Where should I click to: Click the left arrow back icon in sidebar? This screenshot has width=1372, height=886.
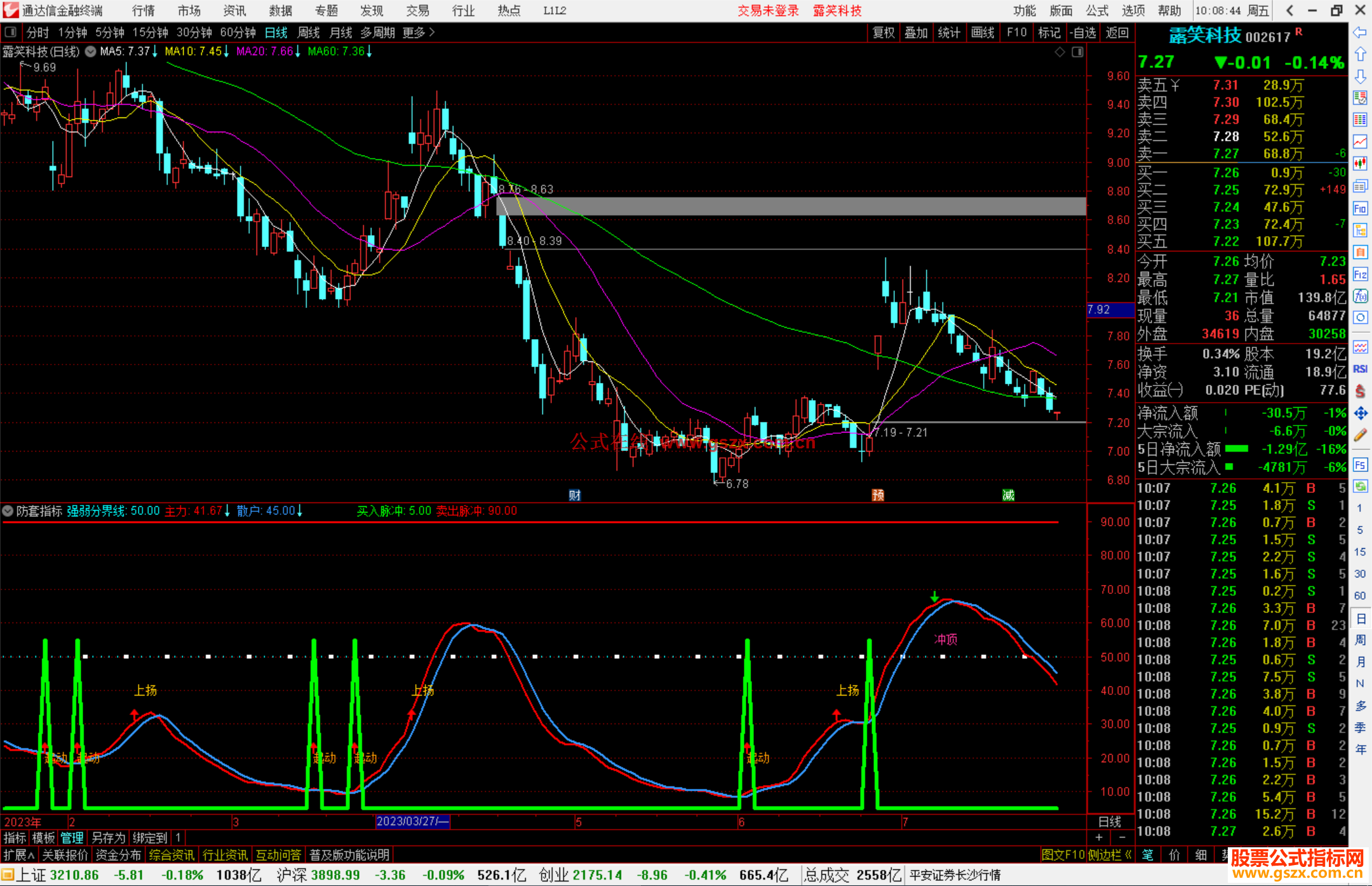1360,32
